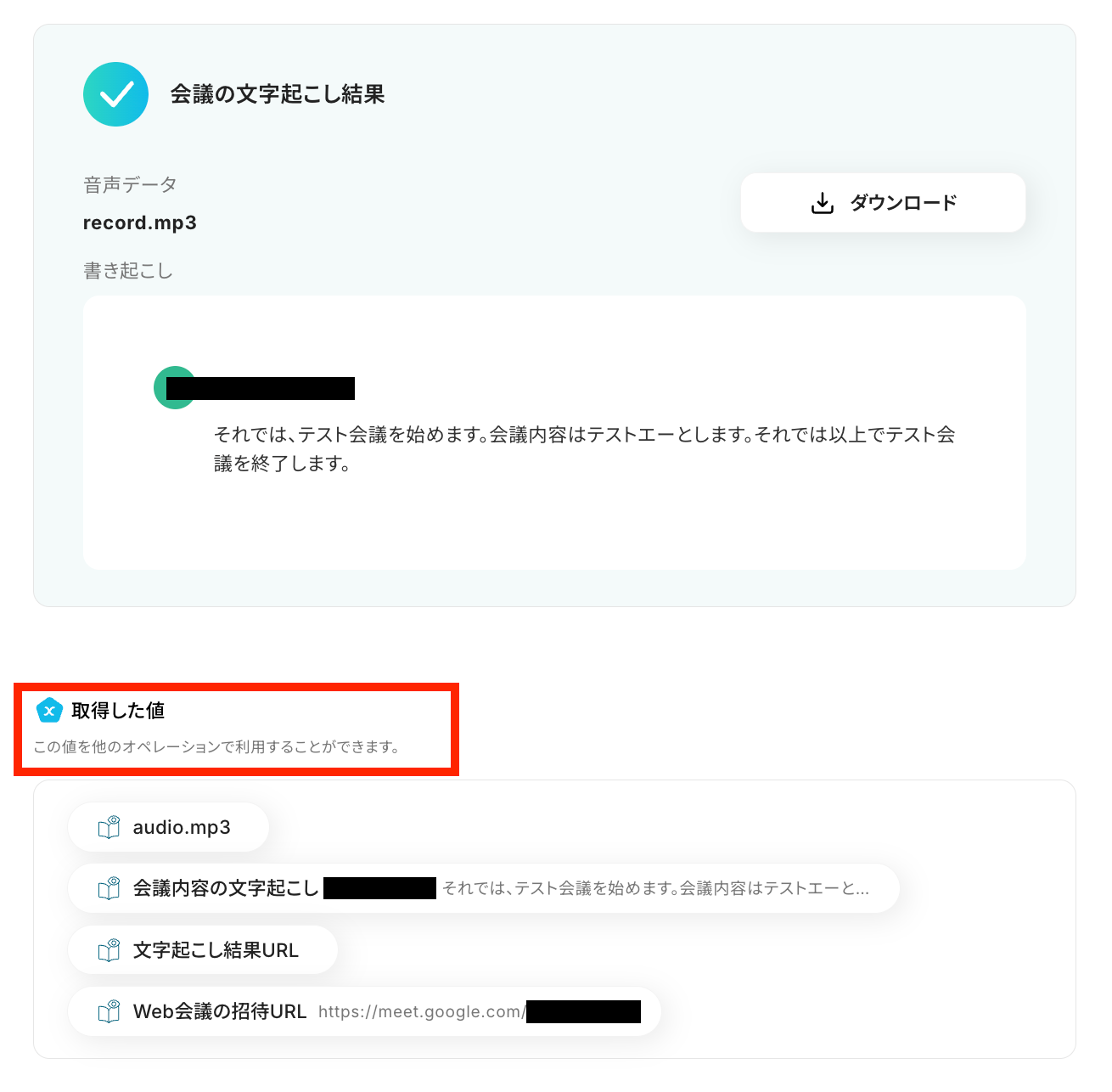This screenshot has height=1092, width=1112.
Task: Click the 書き起こし label
Action: point(128,271)
